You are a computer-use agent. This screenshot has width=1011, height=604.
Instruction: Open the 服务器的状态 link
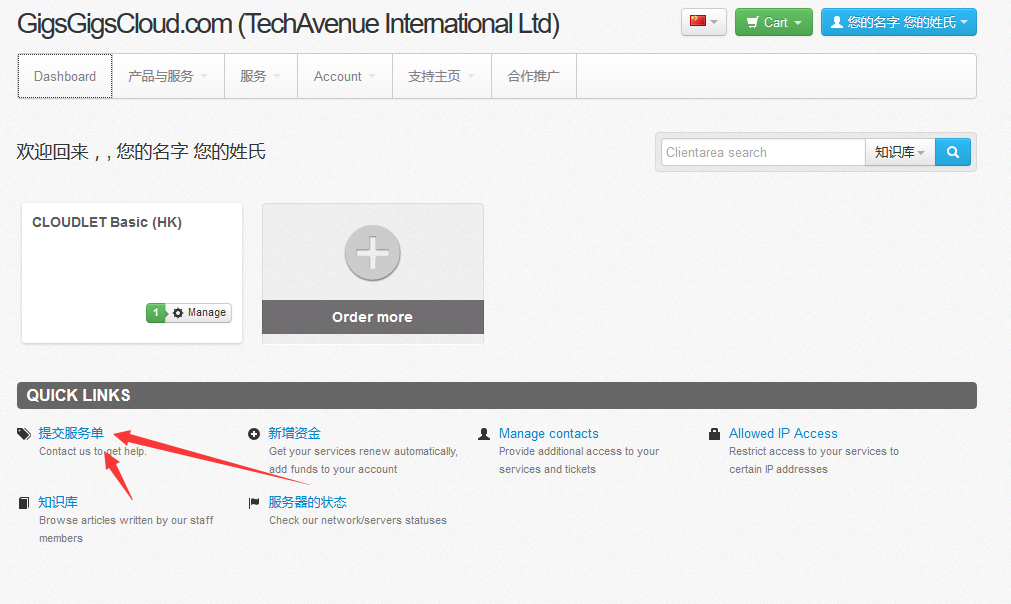tap(308, 502)
